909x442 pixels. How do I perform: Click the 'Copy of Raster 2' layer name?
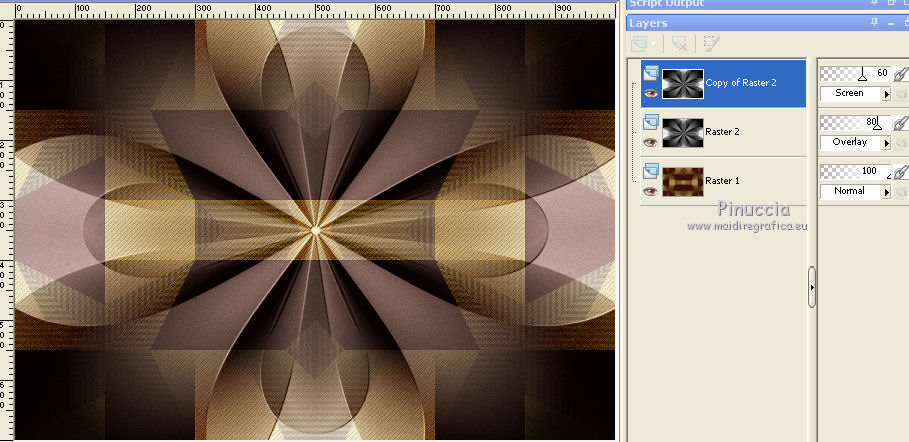click(x=741, y=83)
